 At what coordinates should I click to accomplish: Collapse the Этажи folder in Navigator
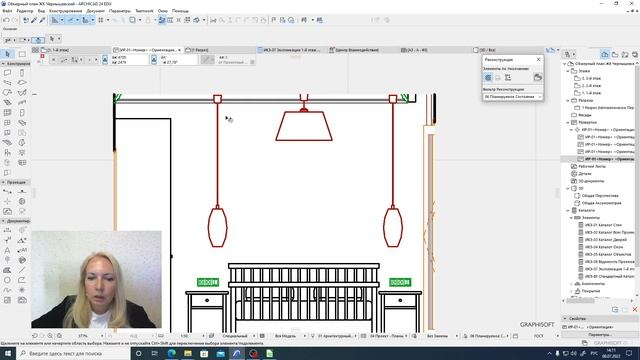coord(568,71)
